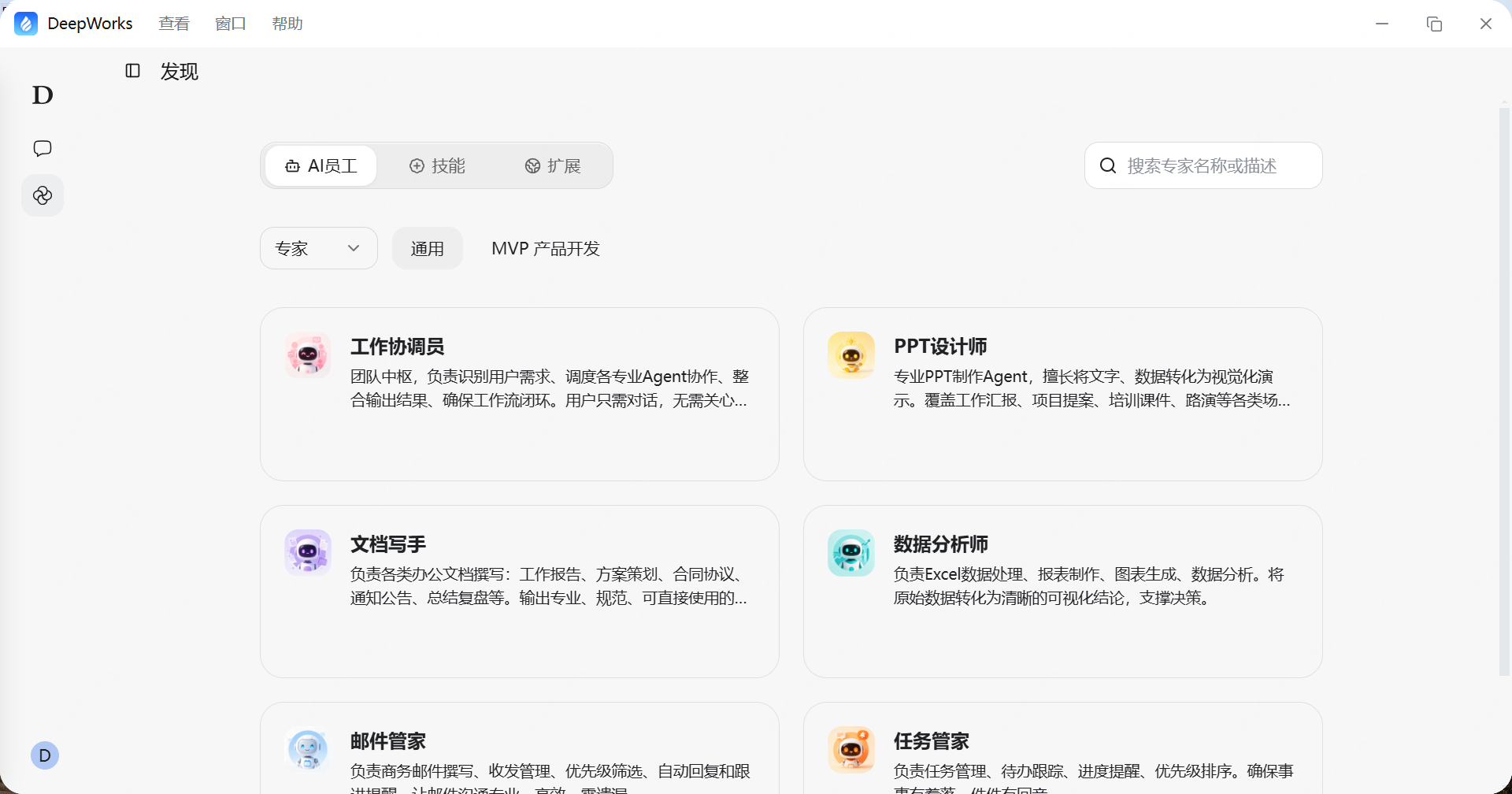1512x794 pixels.
Task: Click the search magnifier icon
Action: coord(1108,165)
